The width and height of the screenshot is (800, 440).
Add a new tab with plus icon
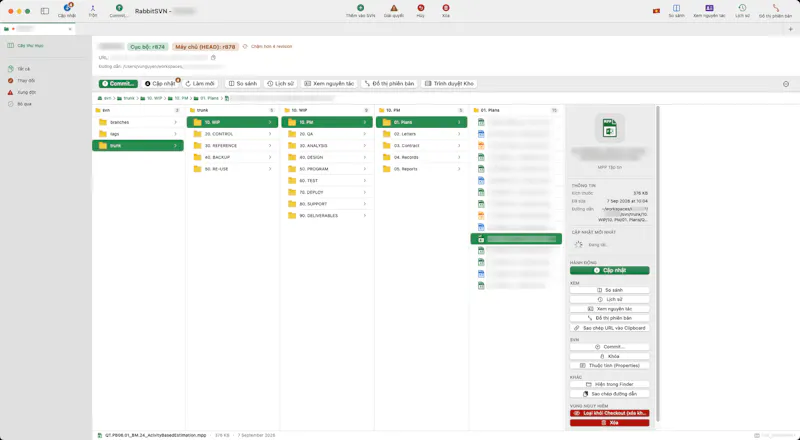coord(791,29)
